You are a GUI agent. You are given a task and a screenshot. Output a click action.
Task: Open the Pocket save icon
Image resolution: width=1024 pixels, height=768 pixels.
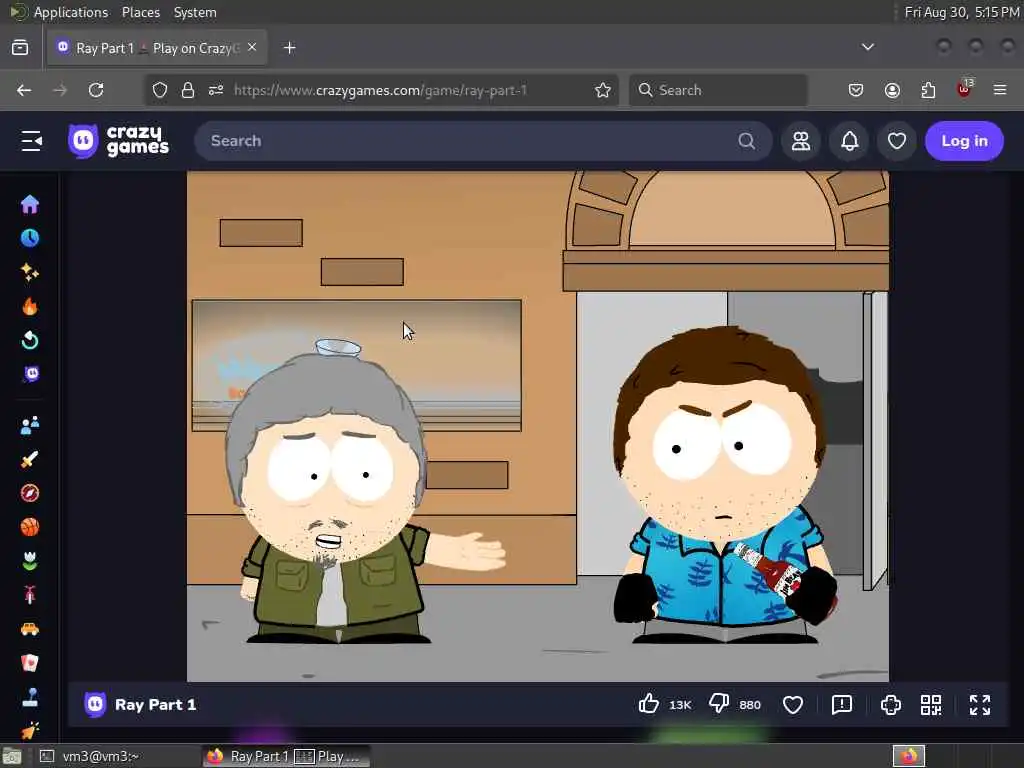[856, 90]
